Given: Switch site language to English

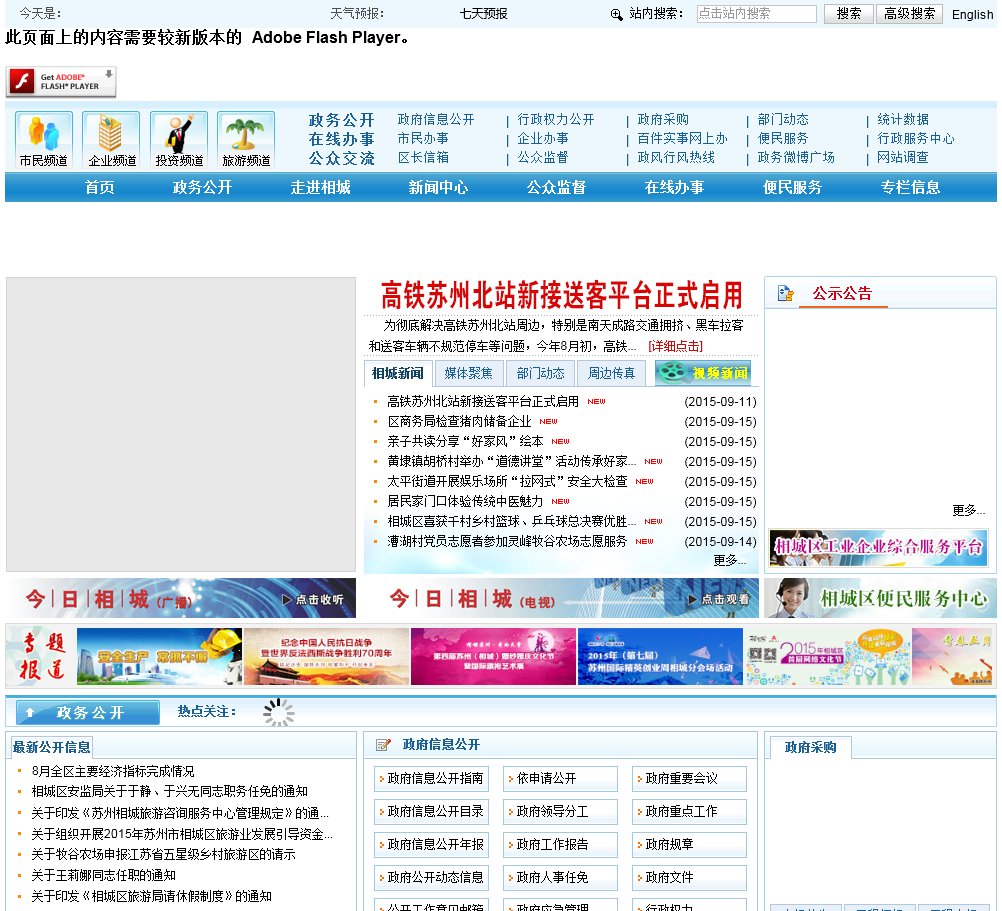Looking at the screenshot, I should [x=972, y=14].
